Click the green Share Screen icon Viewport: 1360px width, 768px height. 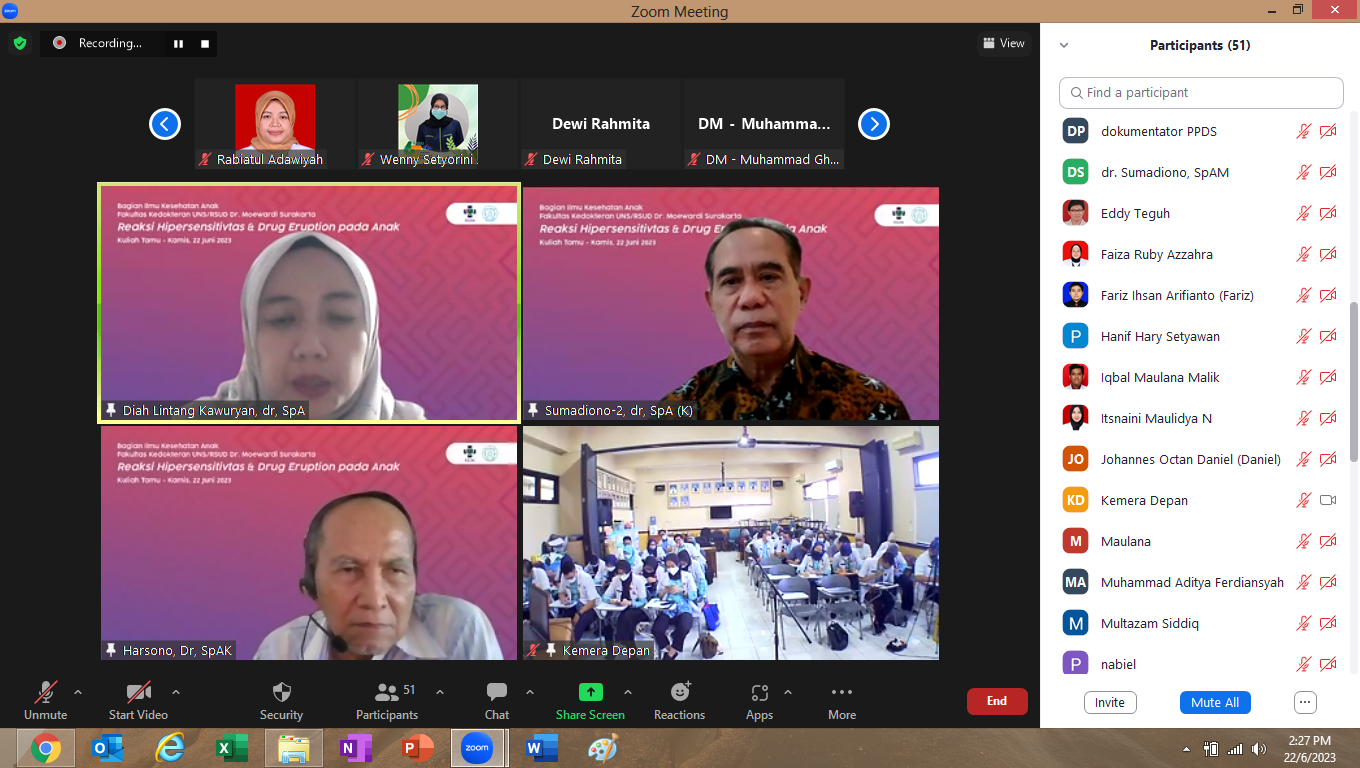pos(590,692)
